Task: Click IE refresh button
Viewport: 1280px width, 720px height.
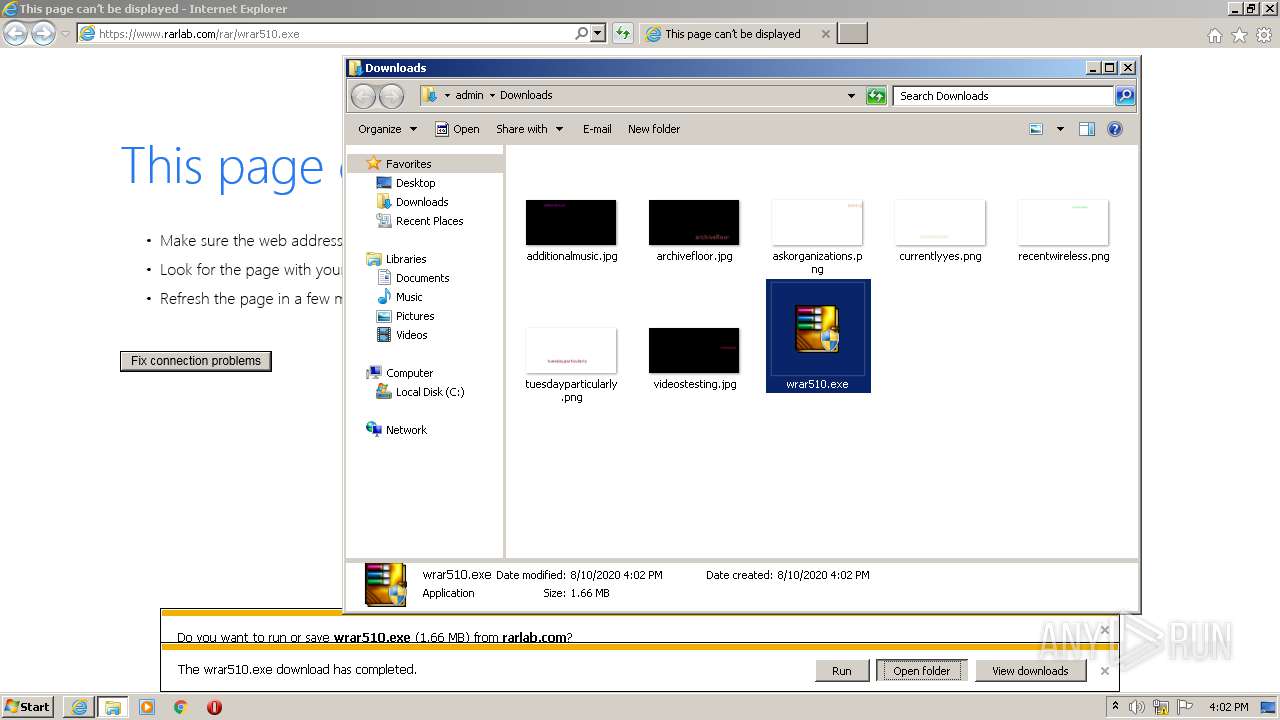Action: click(623, 33)
